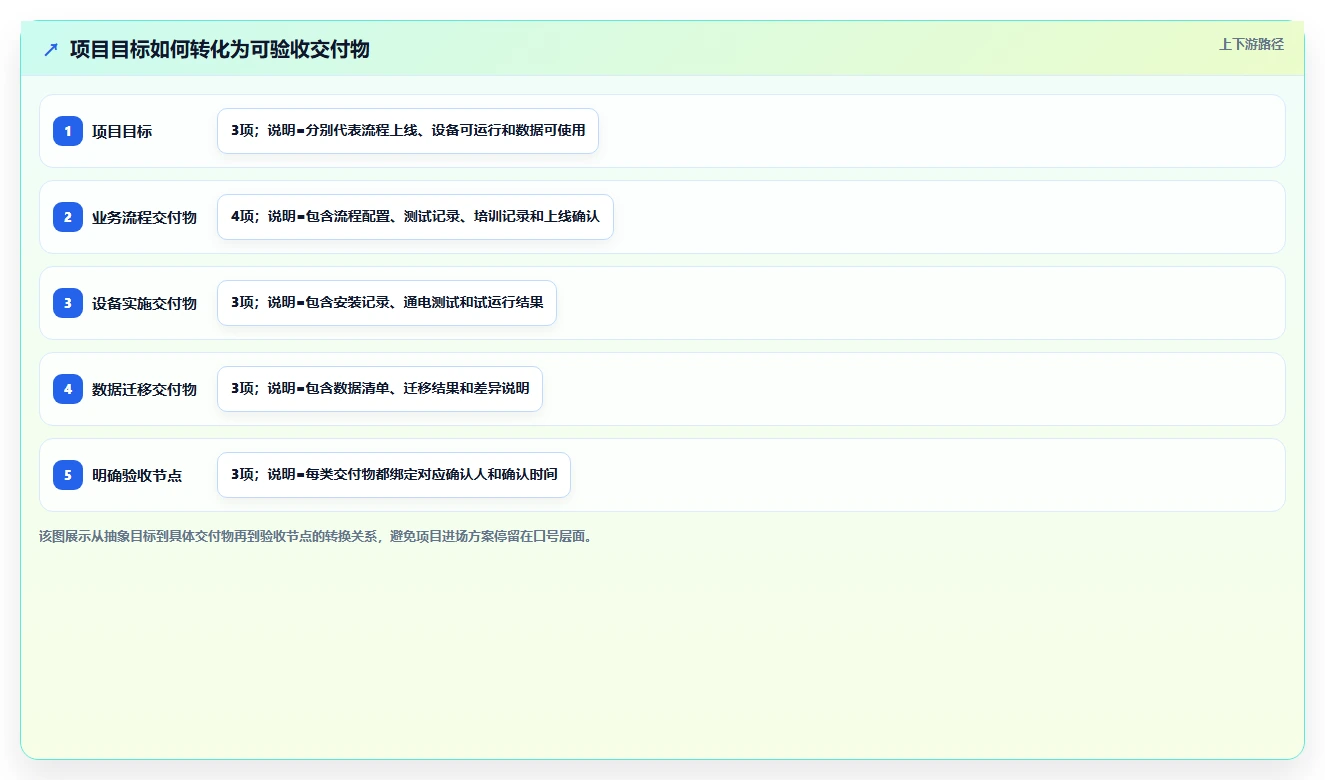
Task: Click the number 1 badge for 项目目标
Action: pos(68,131)
